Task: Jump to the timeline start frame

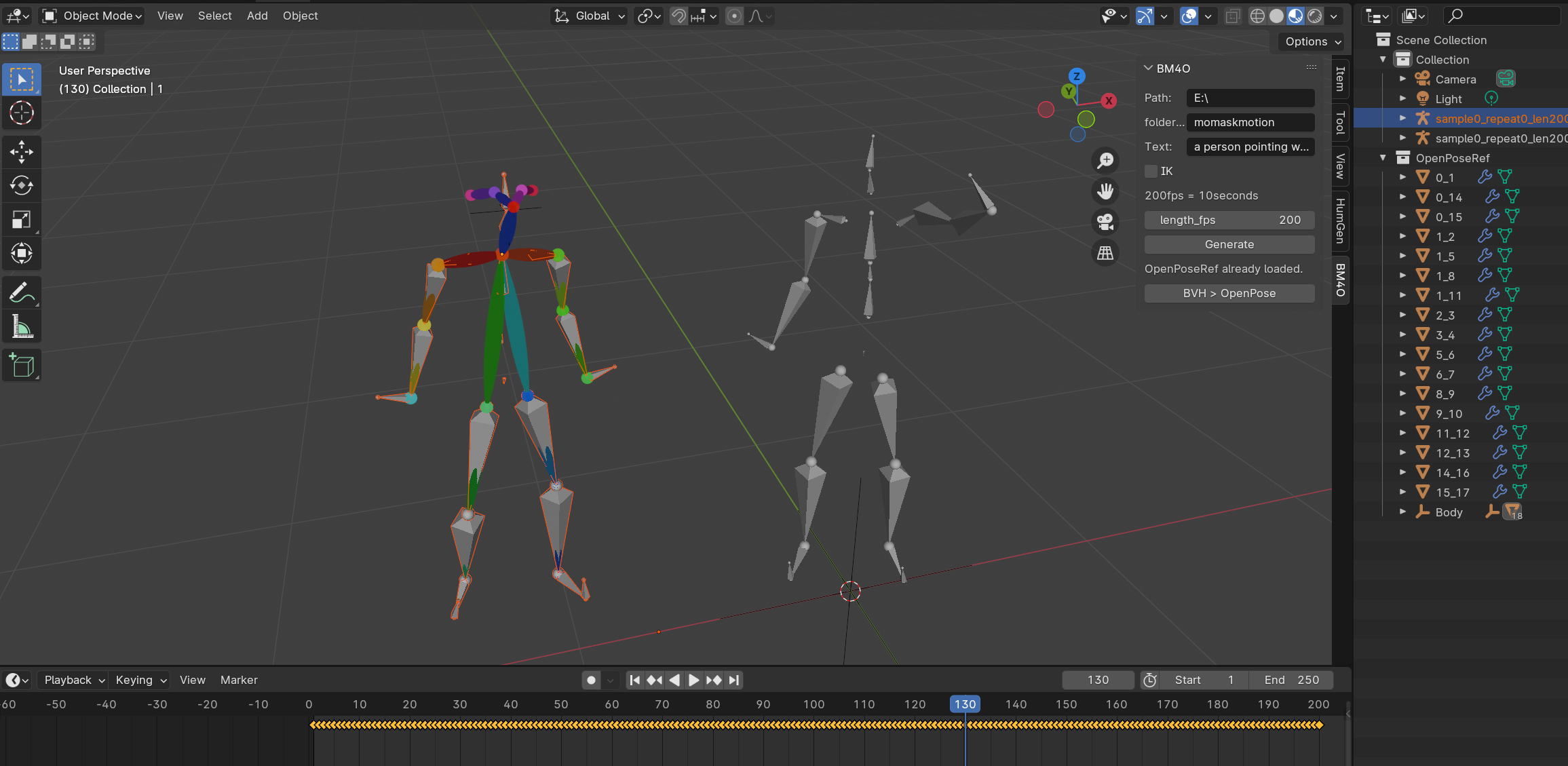Action: [x=634, y=680]
